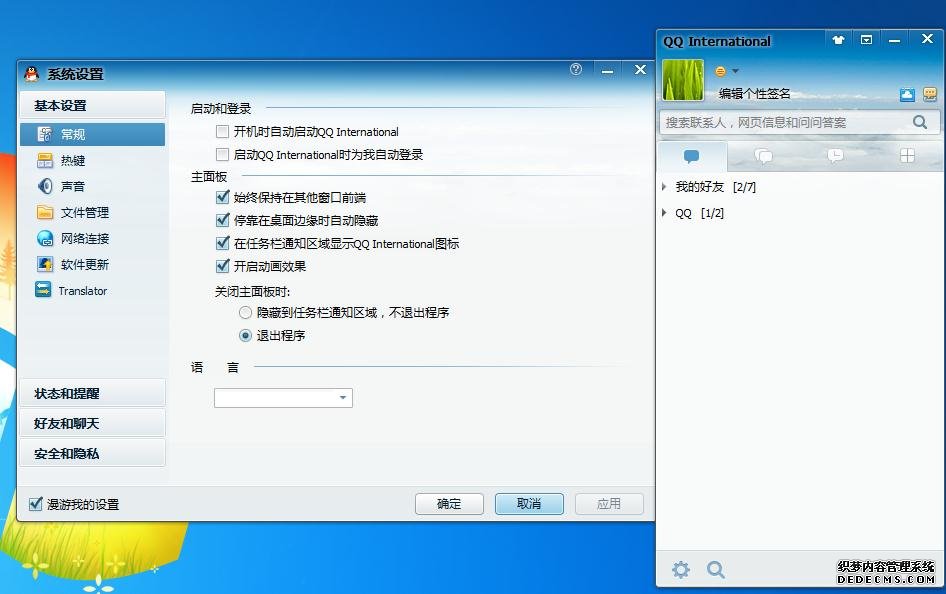Click the find magnifier icon at QQ panel bottom
The height and width of the screenshot is (594, 946).
pos(716,569)
